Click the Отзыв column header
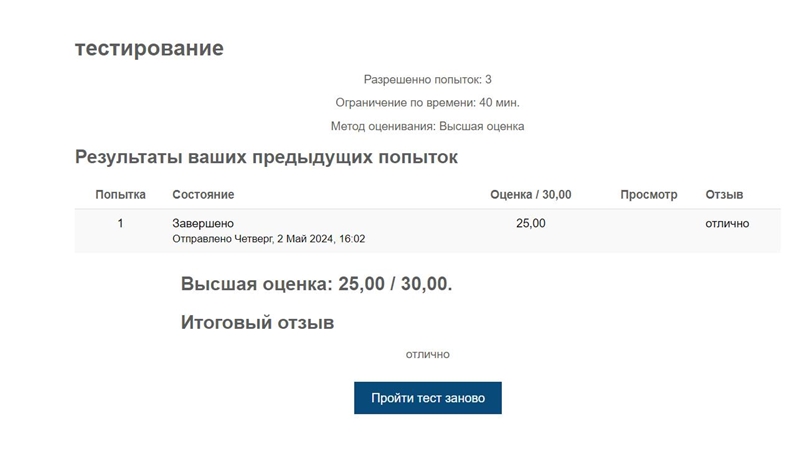This screenshot has width=800, height=454. point(724,194)
